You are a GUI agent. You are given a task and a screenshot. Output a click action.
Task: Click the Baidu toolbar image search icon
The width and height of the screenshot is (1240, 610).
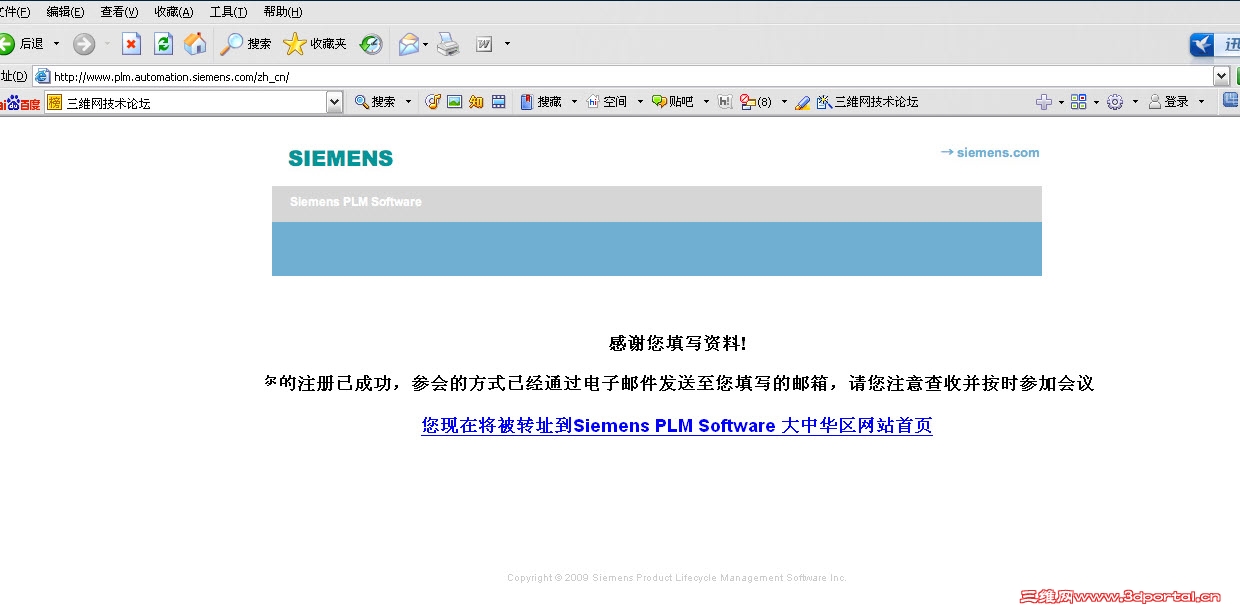pos(454,102)
